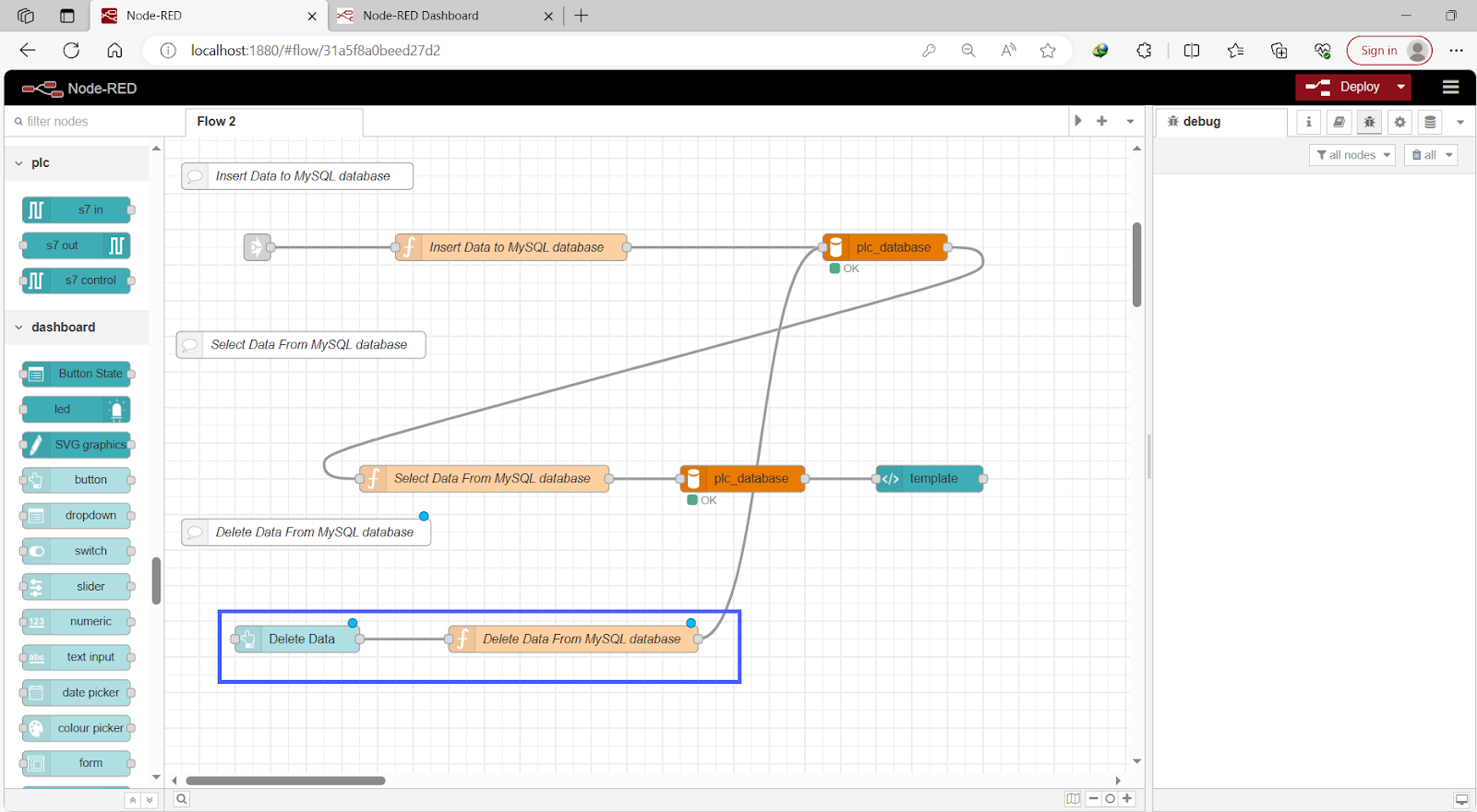Image resolution: width=1477 pixels, height=812 pixels.
Task: Select the SVG graphics palette node
Action: pyautogui.click(x=77, y=445)
